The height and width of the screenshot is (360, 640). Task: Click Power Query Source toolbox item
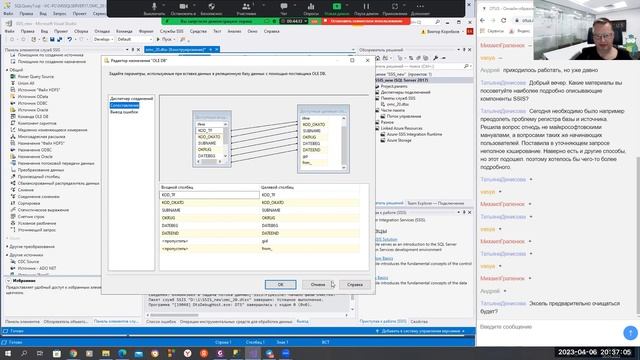[x=36, y=76]
